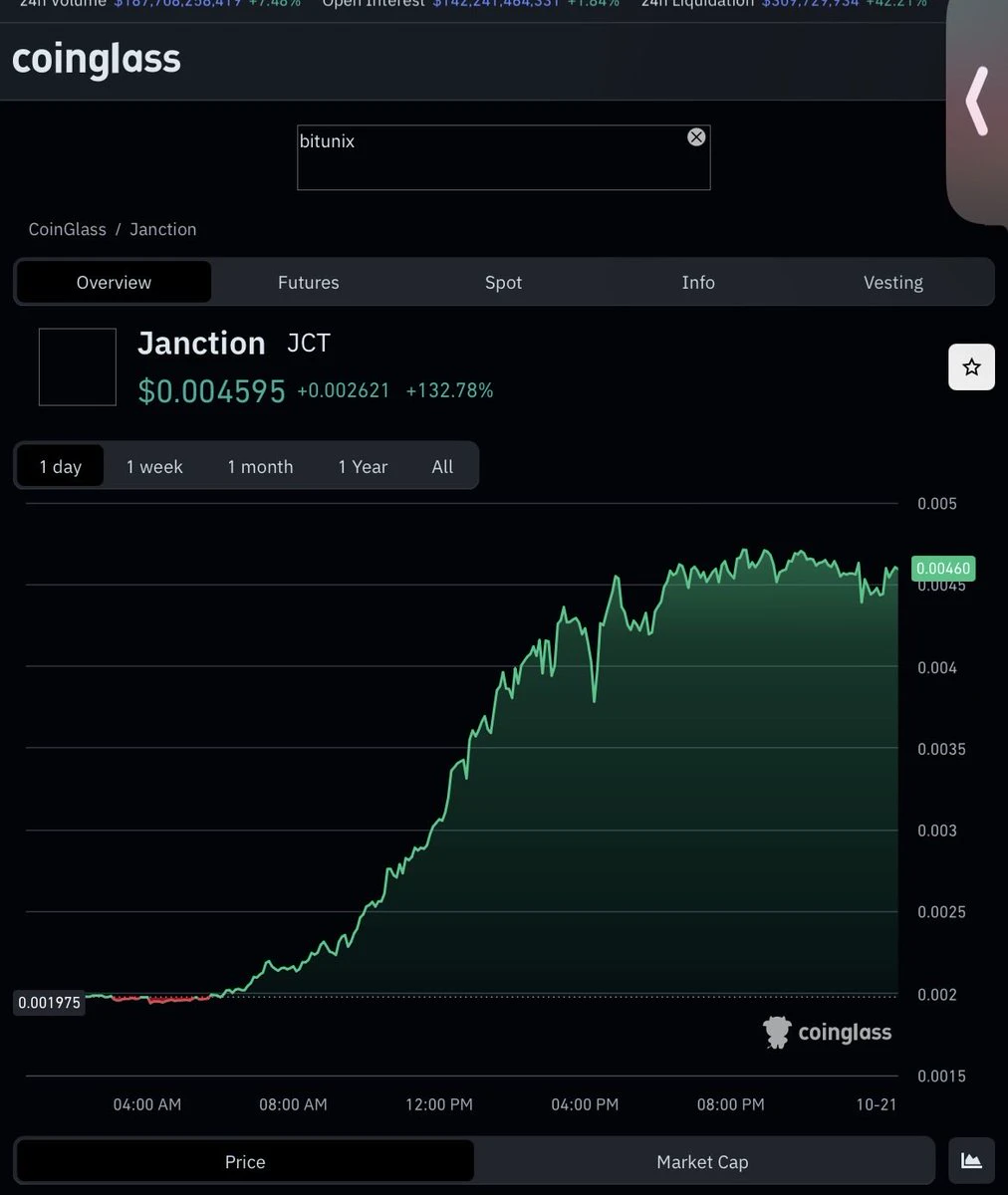The height and width of the screenshot is (1195, 1008).
Task: Select the 1 day time range
Action: (x=61, y=466)
